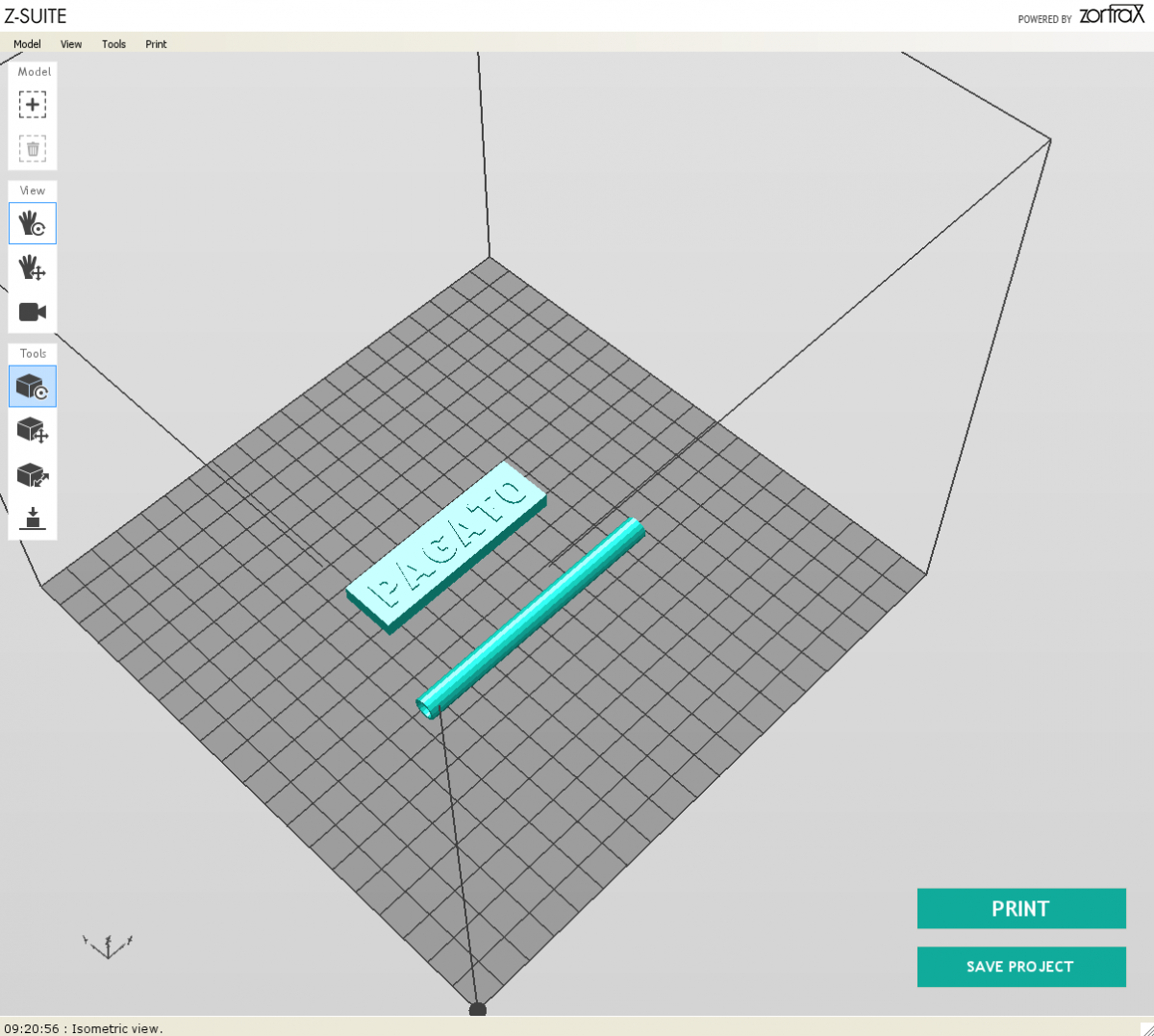Select the pan view hand tool
The height and width of the screenshot is (1036, 1154).
(33, 267)
